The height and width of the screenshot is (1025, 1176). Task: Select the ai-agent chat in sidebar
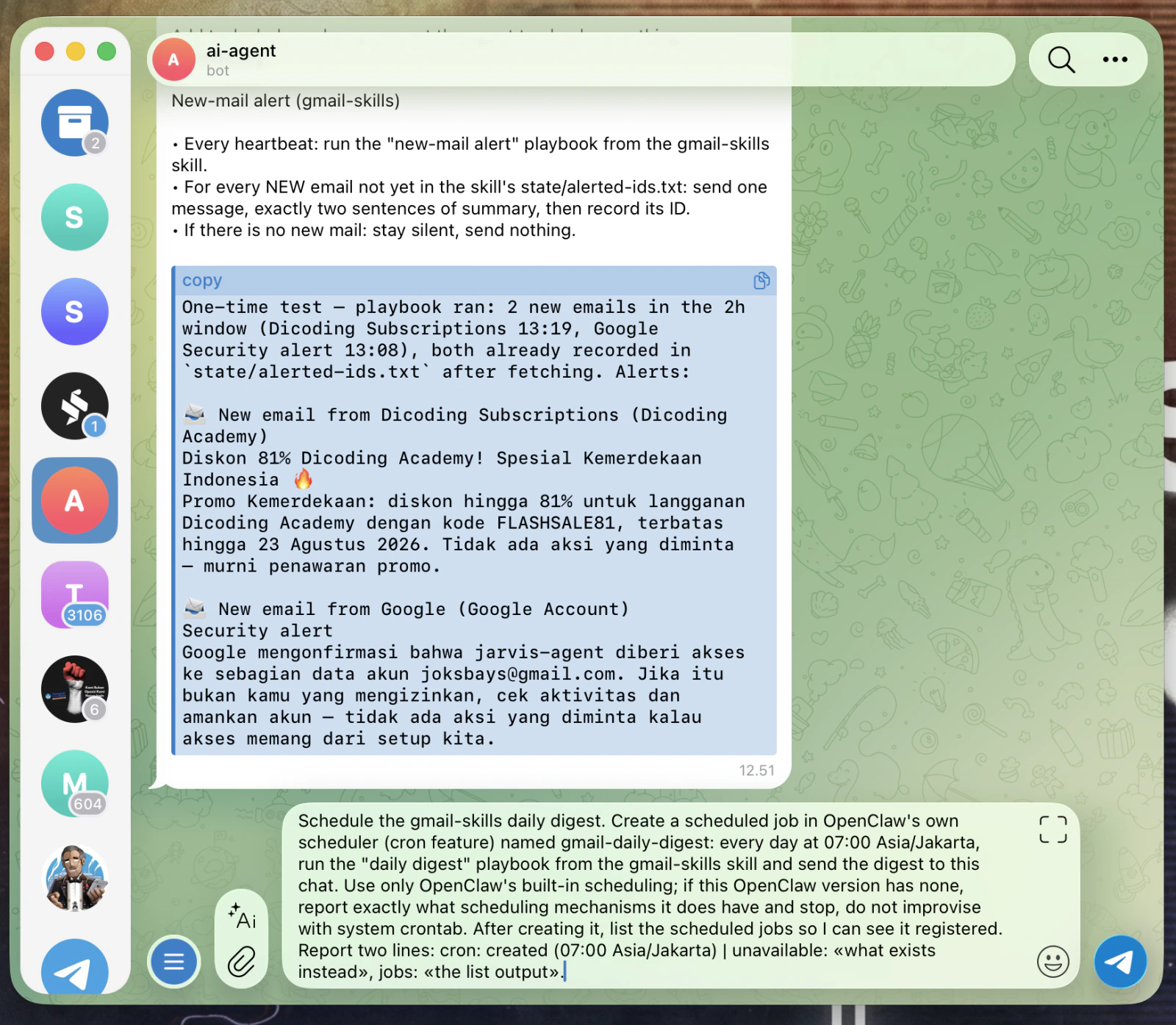[x=75, y=500]
